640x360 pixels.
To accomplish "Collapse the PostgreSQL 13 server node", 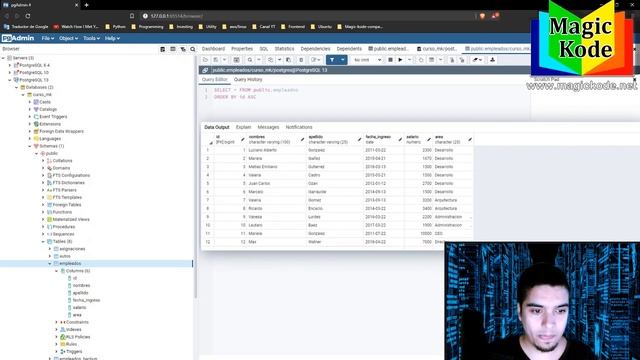I will [10, 80].
